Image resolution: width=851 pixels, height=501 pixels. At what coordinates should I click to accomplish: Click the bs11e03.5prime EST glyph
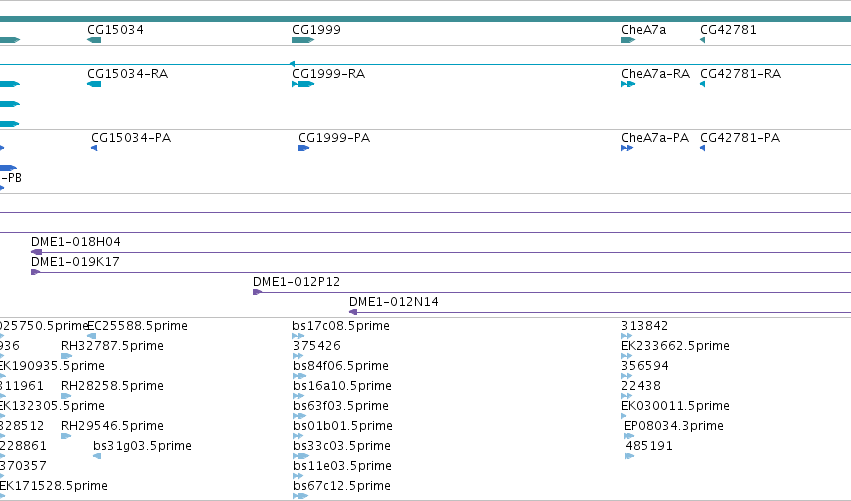(298, 476)
